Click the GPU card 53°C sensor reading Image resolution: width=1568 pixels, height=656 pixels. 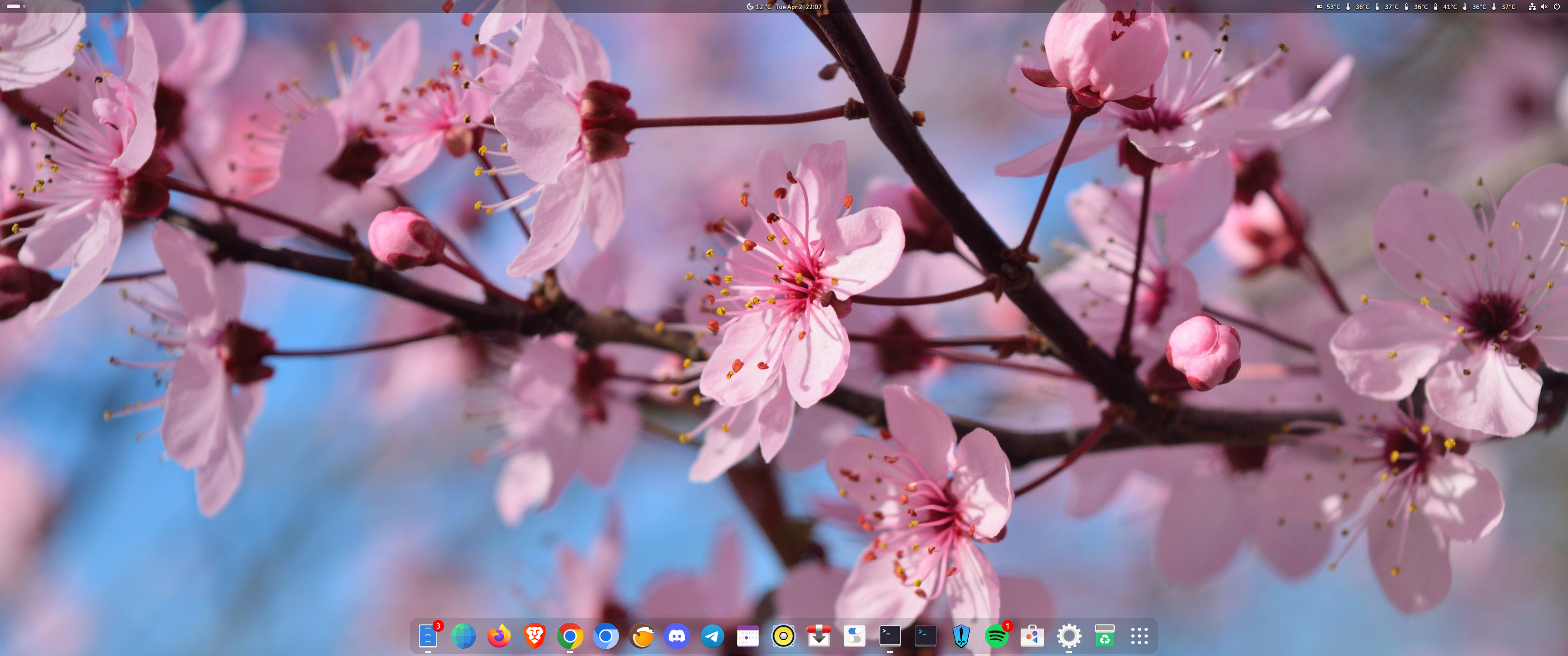tap(1328, 7)
